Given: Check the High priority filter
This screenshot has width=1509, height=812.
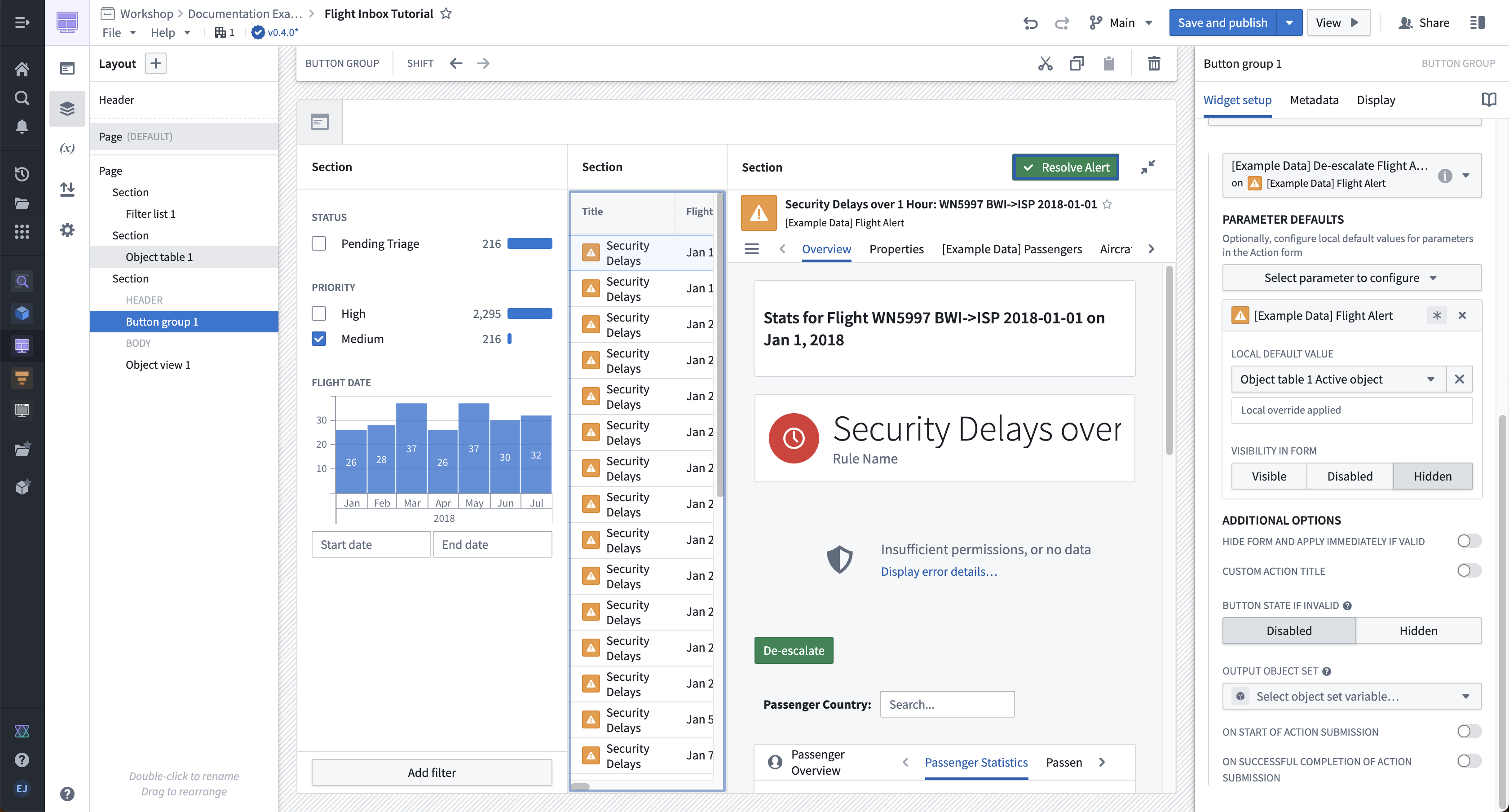Looking at the screenshot, I should (319, 313).
